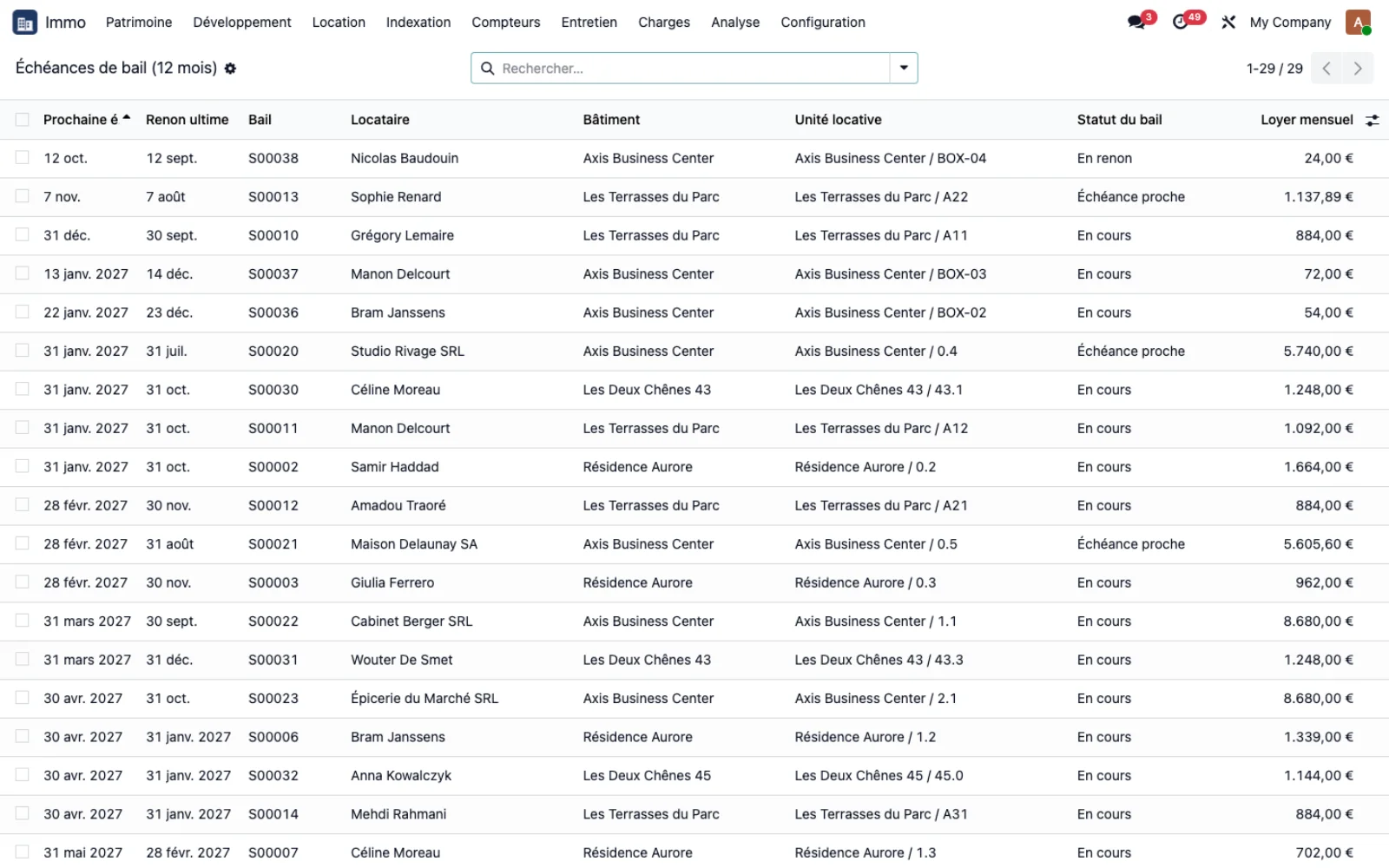Sort by Statut du bail column

tap(1119, 120)
